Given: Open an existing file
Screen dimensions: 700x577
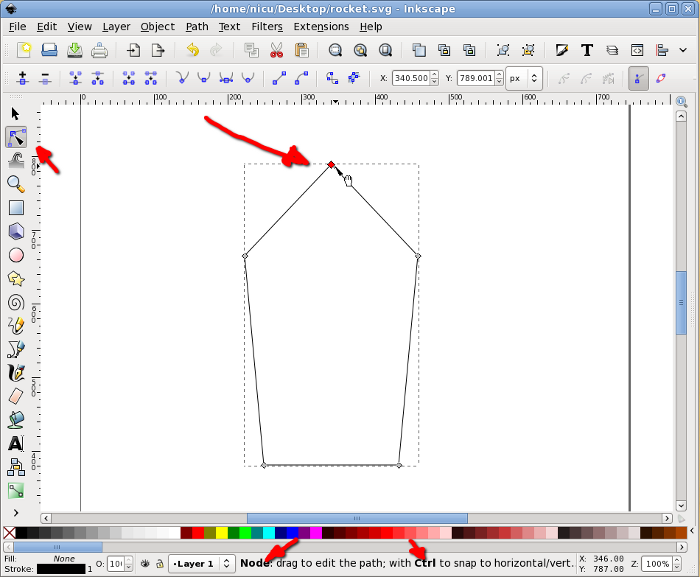Looking at the screenshot, I should pos(49,50).
